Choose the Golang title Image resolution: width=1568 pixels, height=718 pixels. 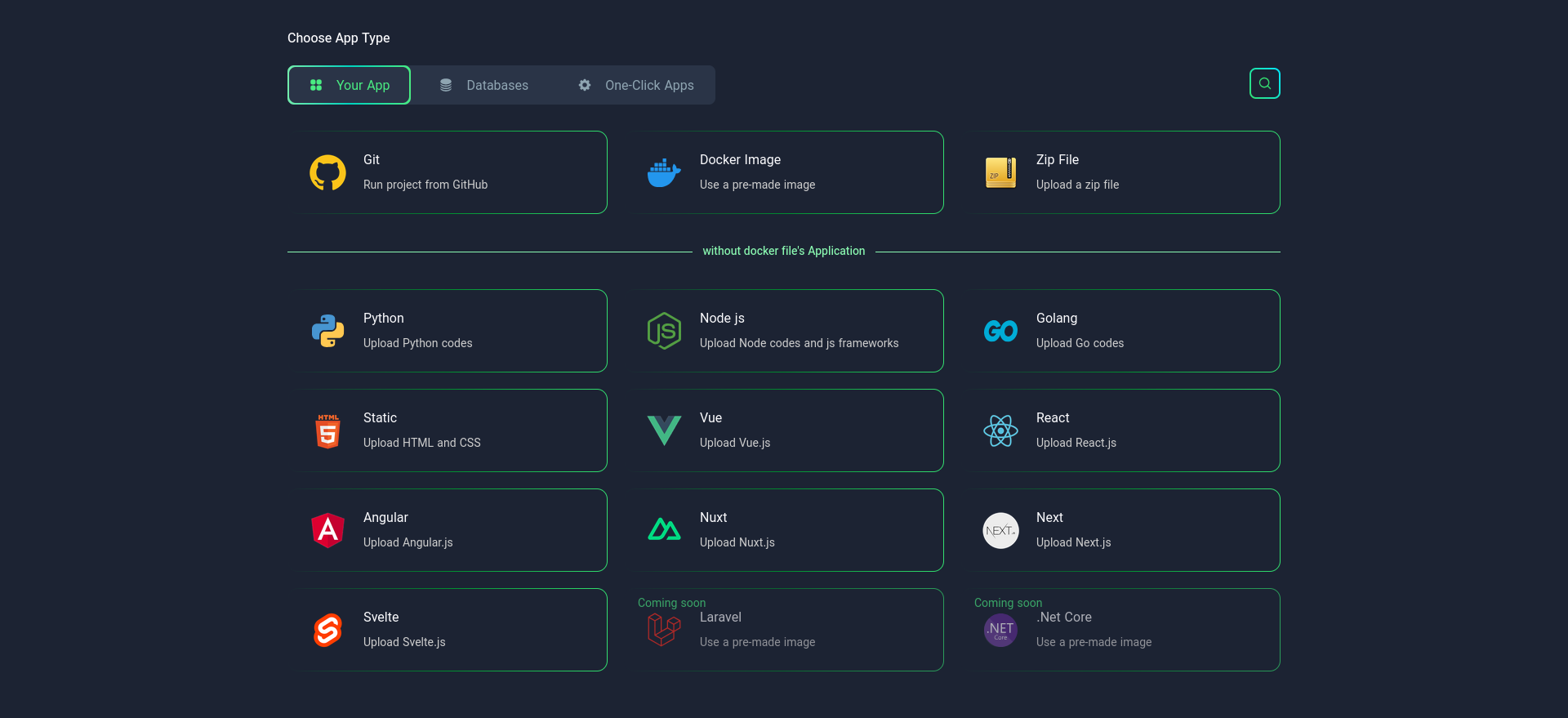1057,319
